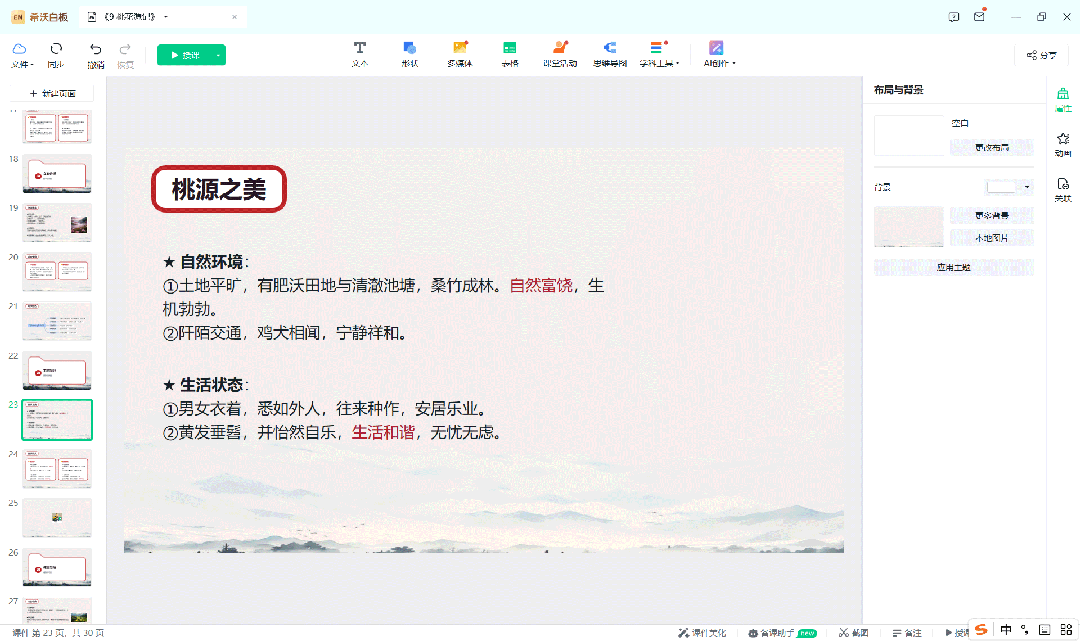Click the Undo (撤销) arrow icon
The width and height of the screenshot is (1080, 641).
tap(95, 49)
